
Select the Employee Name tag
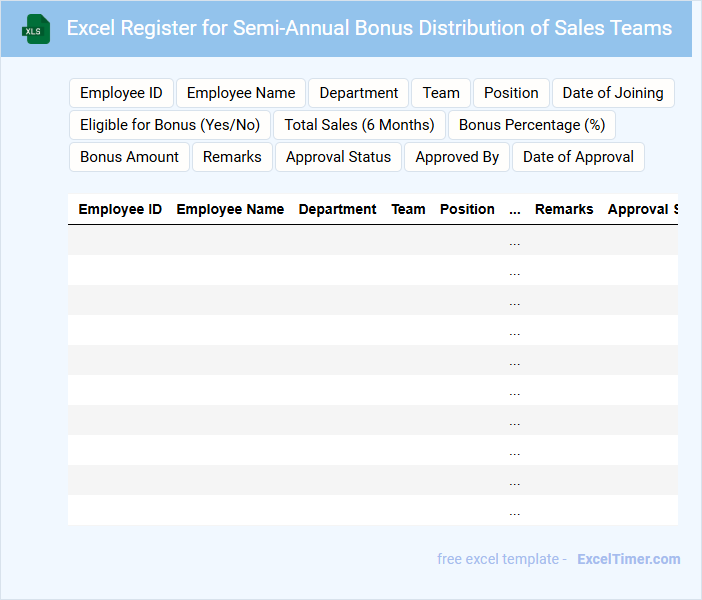click(x=241, y=93)
